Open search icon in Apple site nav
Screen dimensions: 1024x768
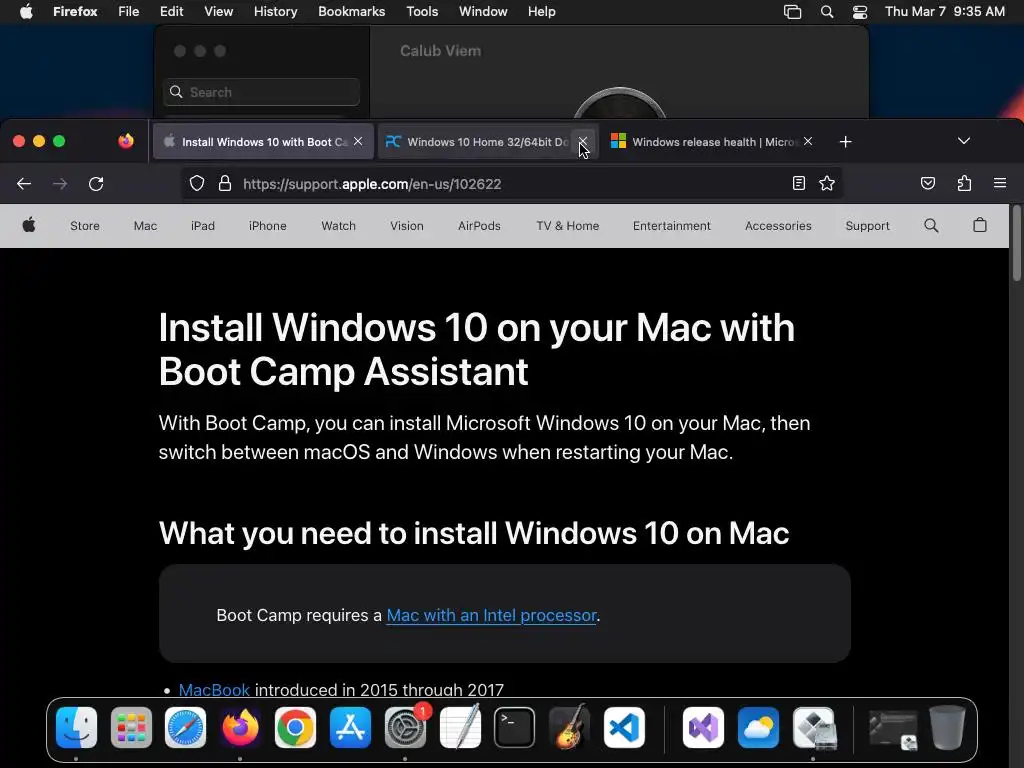click(x=931, y=225)
